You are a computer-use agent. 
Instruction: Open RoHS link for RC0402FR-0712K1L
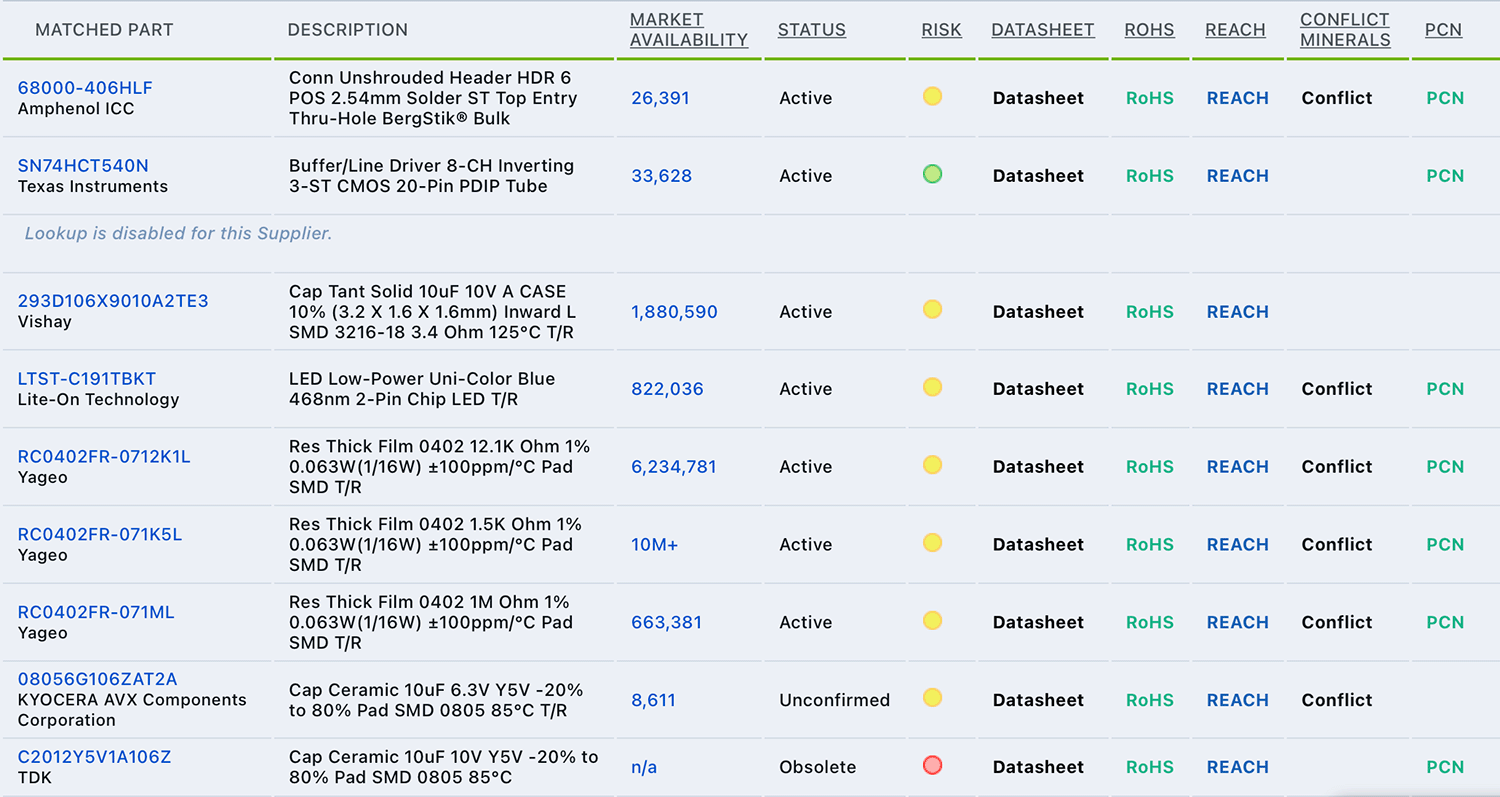1150,467
